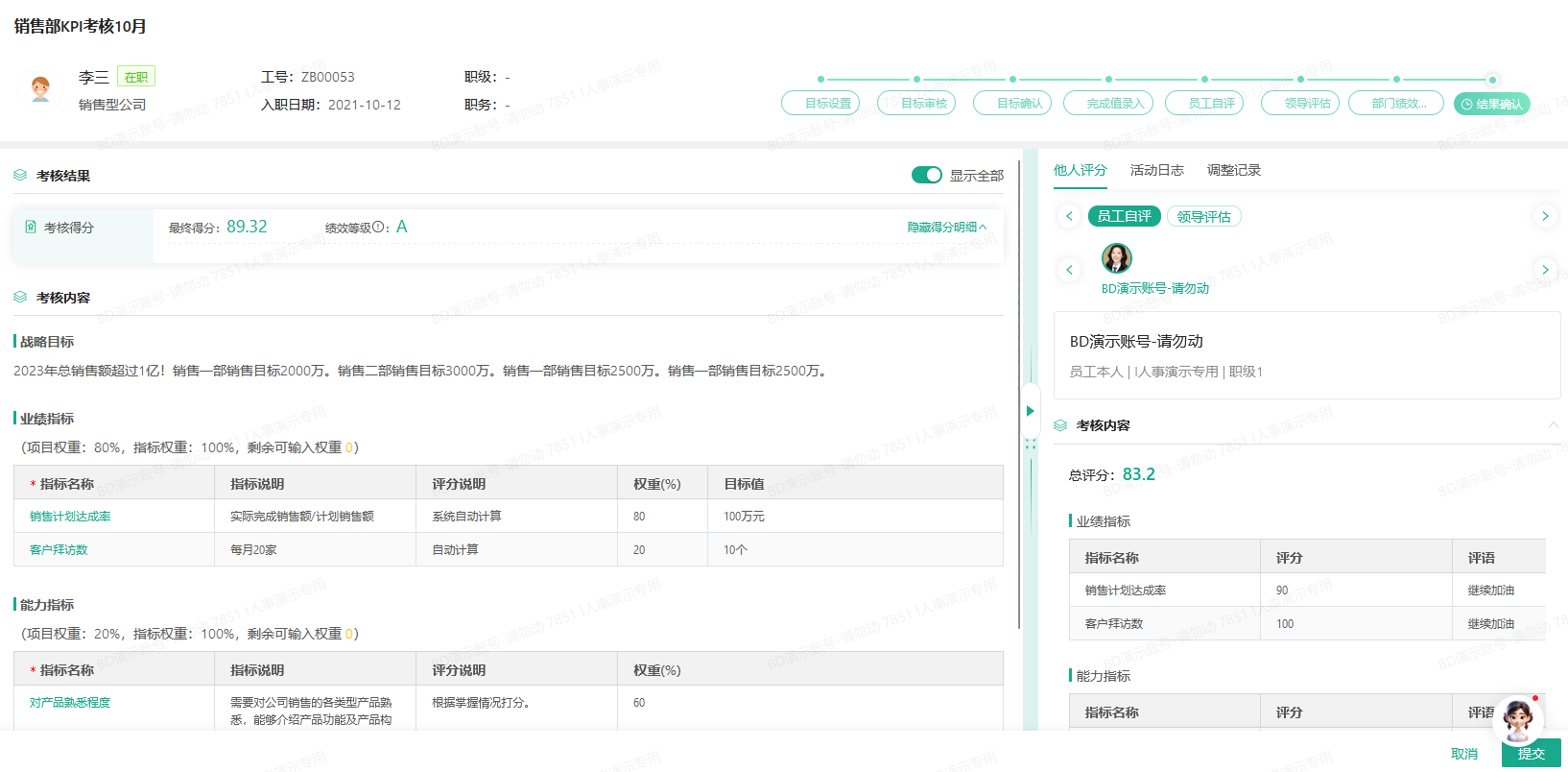Click the left arrow beside reviewer avatar
Screen dimensions: 1568x772
[1069, 270]
